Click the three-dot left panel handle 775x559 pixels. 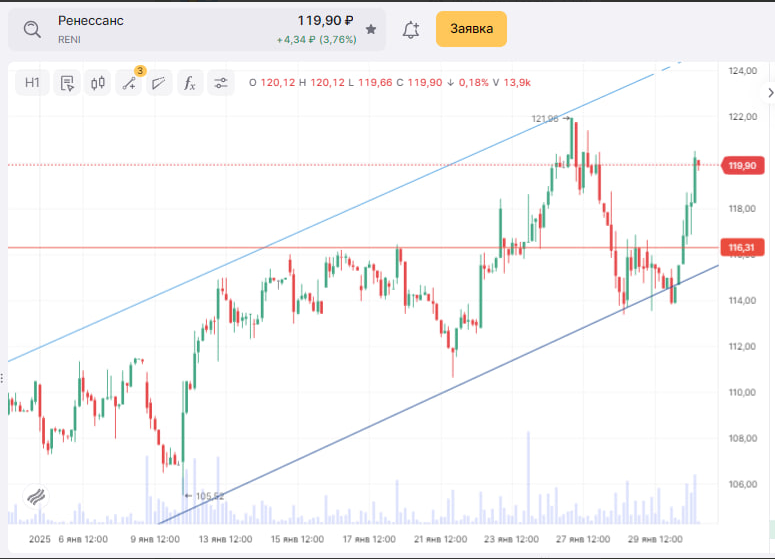(x=2, y=378)
